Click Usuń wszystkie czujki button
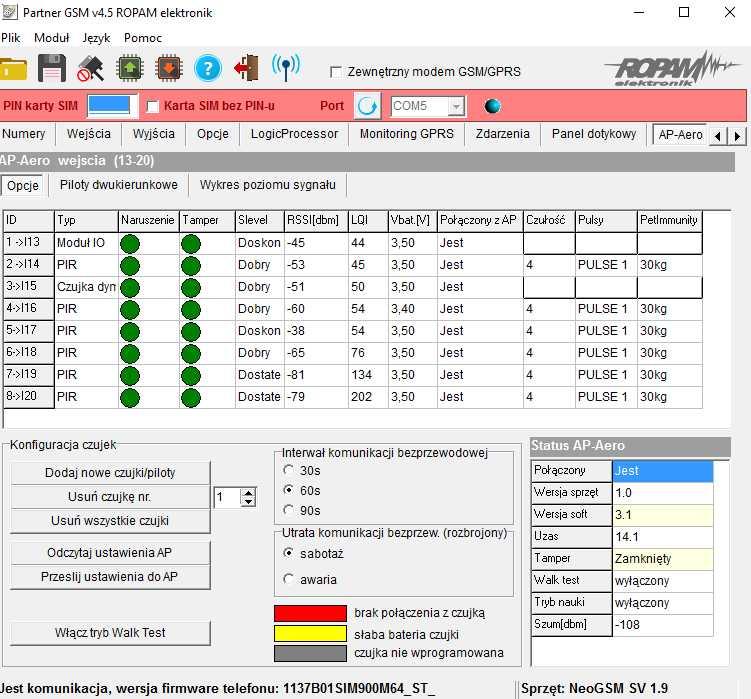The height and width of the screenshot is (699, 751). tap(110, 521)
